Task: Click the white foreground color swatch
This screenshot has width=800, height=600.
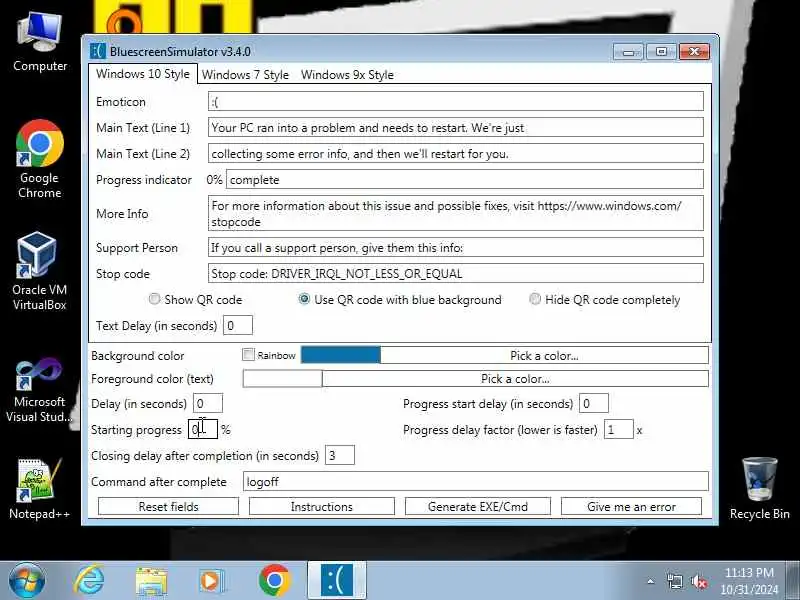Action: (282, 379)
